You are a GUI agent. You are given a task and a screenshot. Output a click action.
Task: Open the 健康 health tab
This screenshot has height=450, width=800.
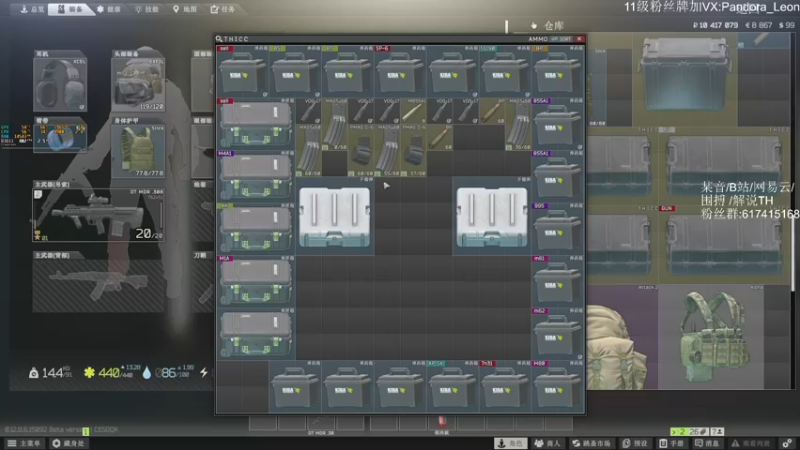(109, 9)
